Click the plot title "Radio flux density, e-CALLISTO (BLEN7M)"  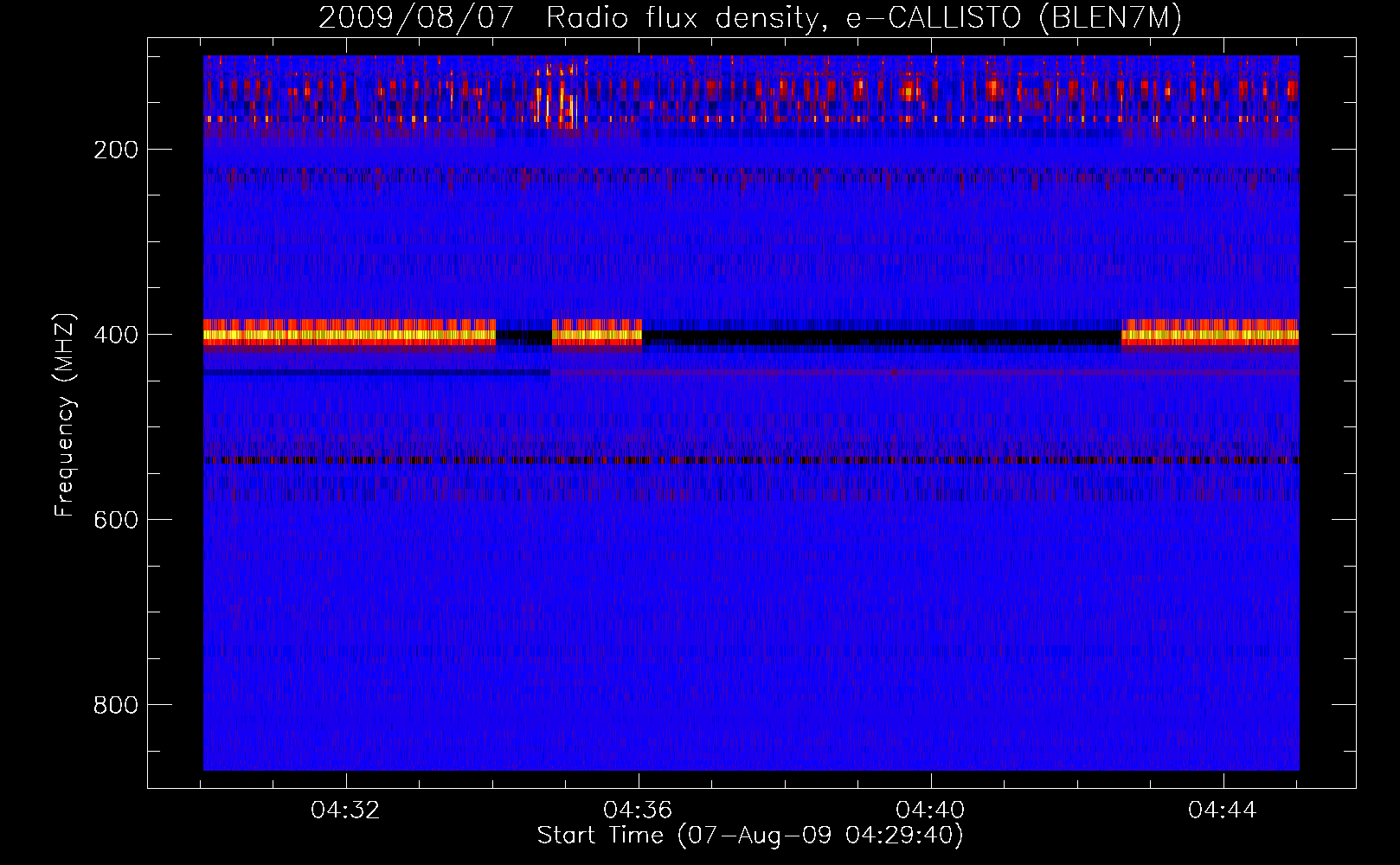point(864,18)
